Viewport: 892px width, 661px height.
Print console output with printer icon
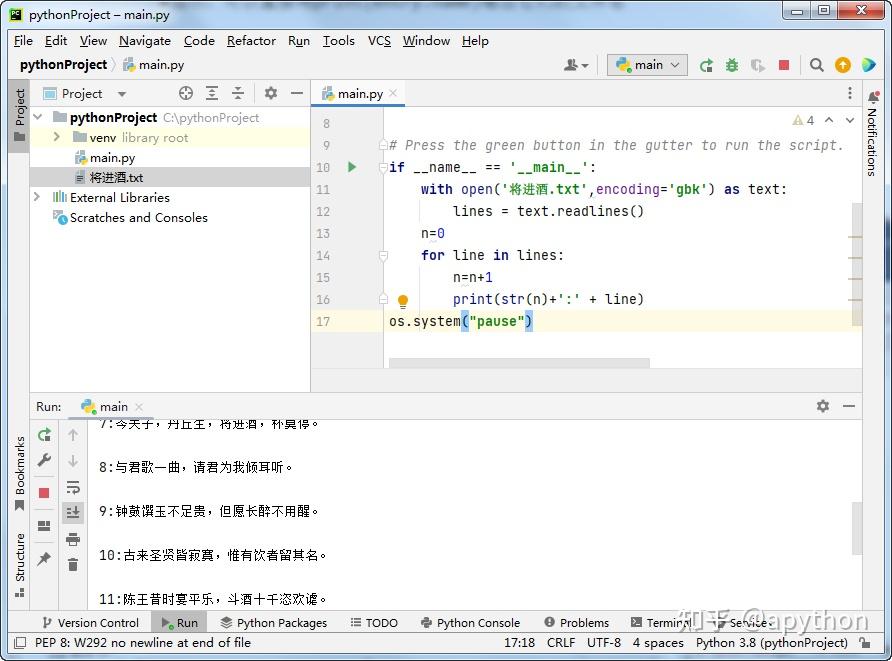[72, 540]
